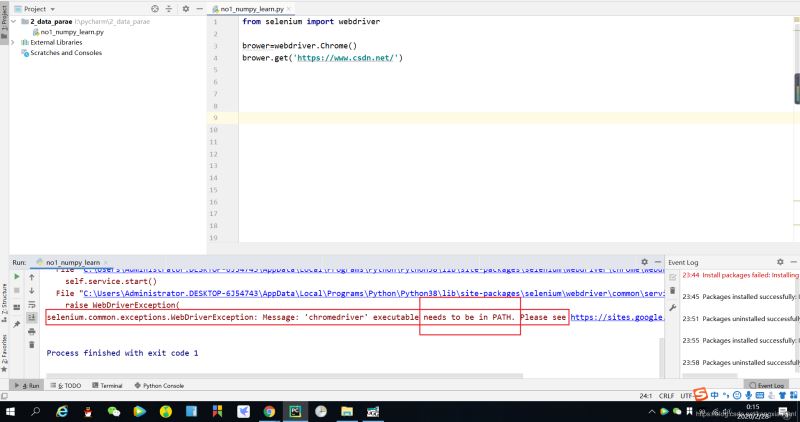Open the Event Log bottom tab

tap(766, 386)
